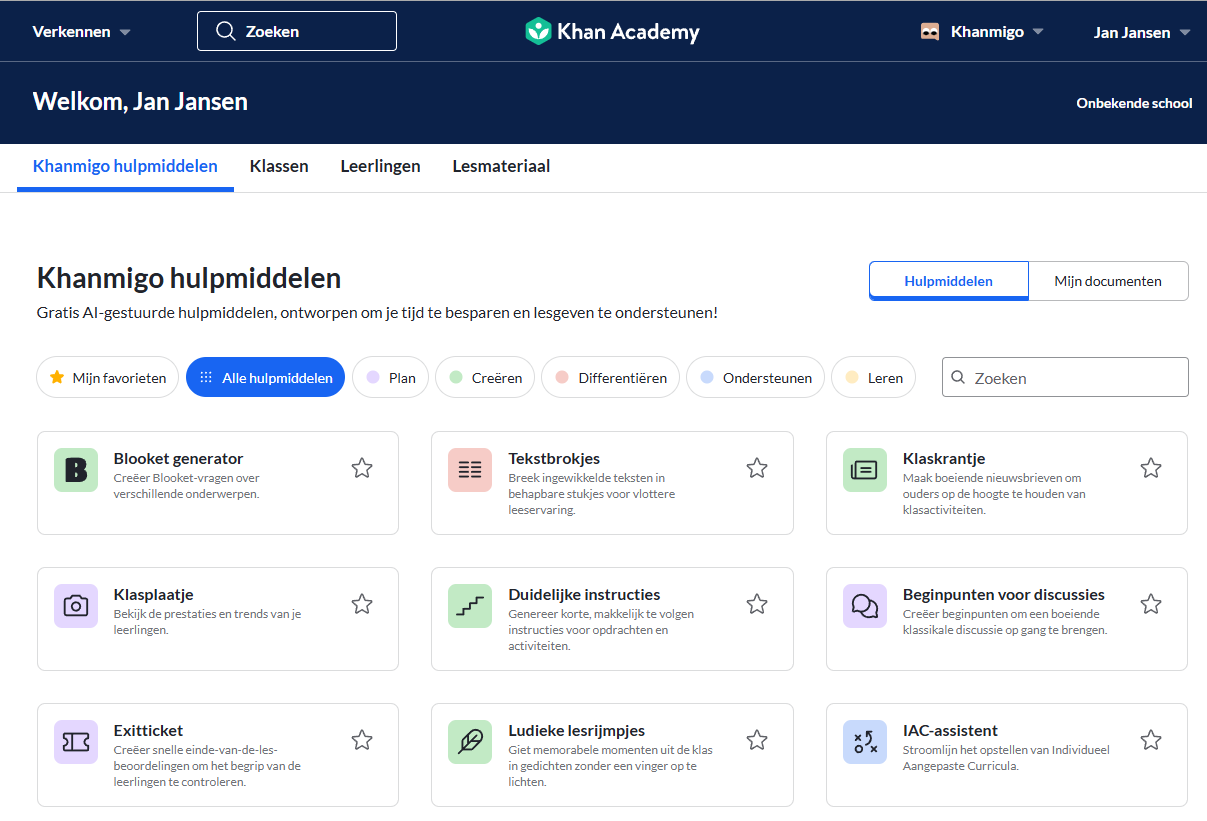Screen dimensions: 1207x821
Task: Open the IAC-assistent icon
Action: point(865,742)
